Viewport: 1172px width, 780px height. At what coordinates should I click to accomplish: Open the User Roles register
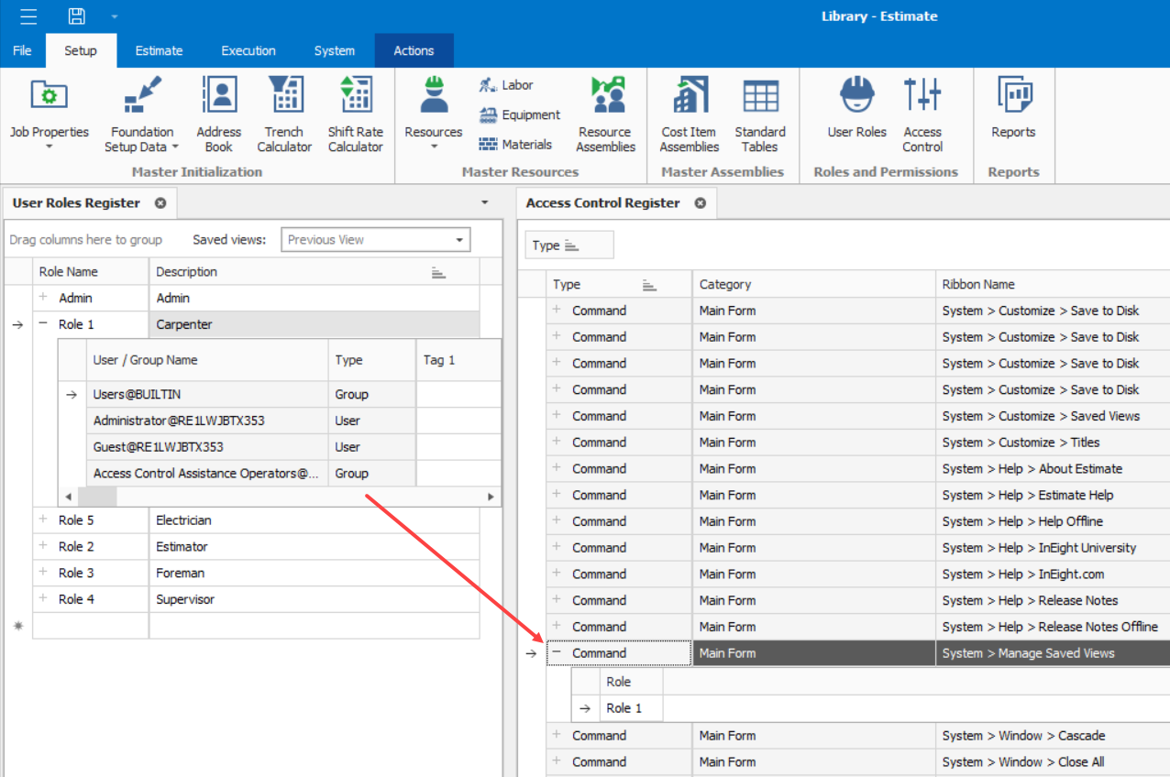(x=856, y=113)
